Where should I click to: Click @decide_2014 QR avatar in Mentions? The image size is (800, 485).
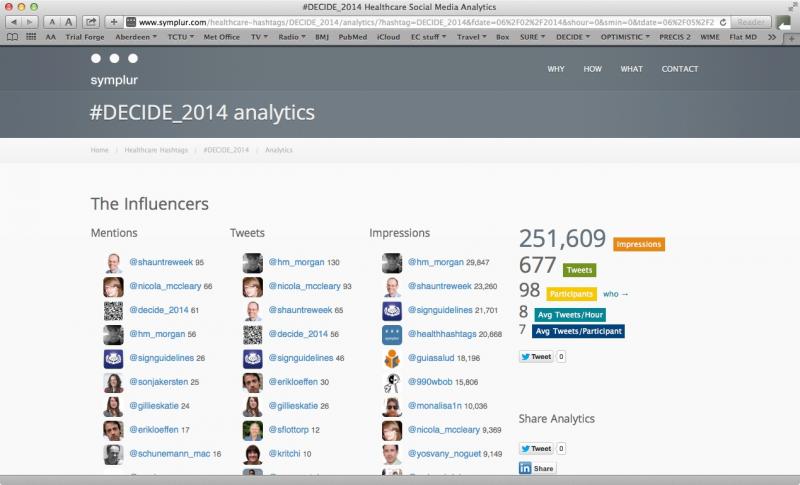pyautogui.click(x=113, y=311)
